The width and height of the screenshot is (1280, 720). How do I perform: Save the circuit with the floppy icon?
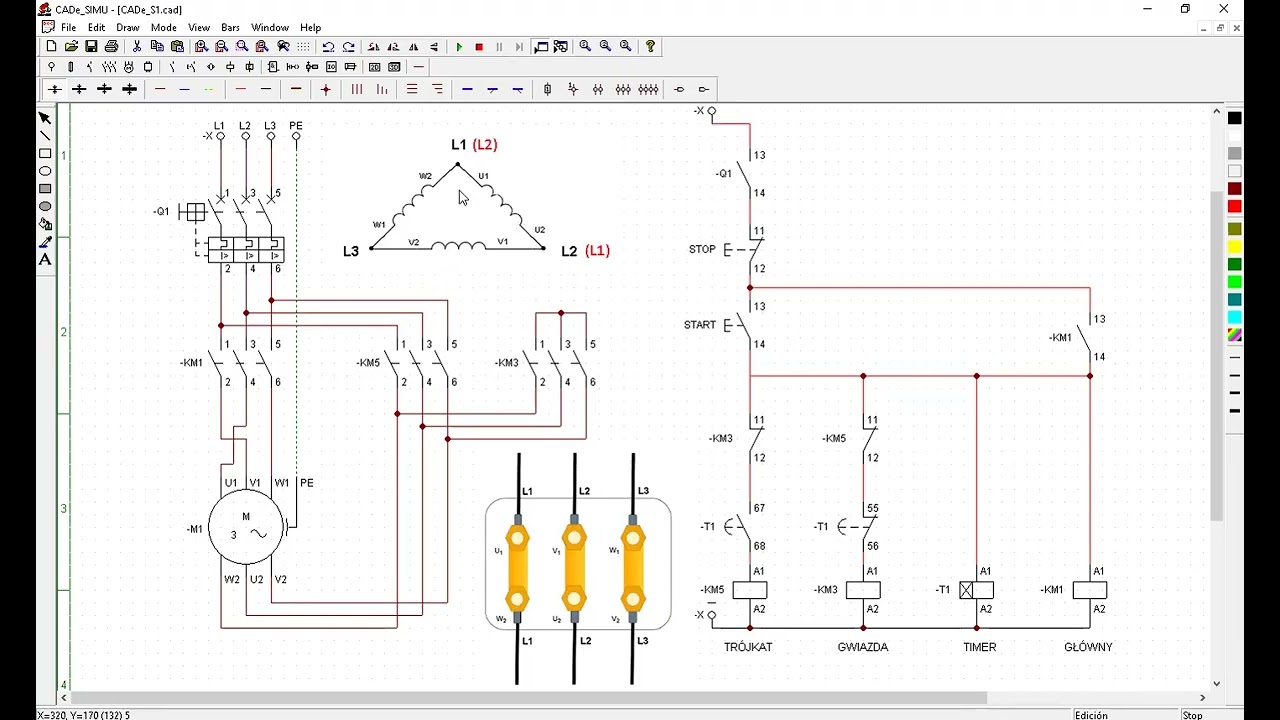91,47
